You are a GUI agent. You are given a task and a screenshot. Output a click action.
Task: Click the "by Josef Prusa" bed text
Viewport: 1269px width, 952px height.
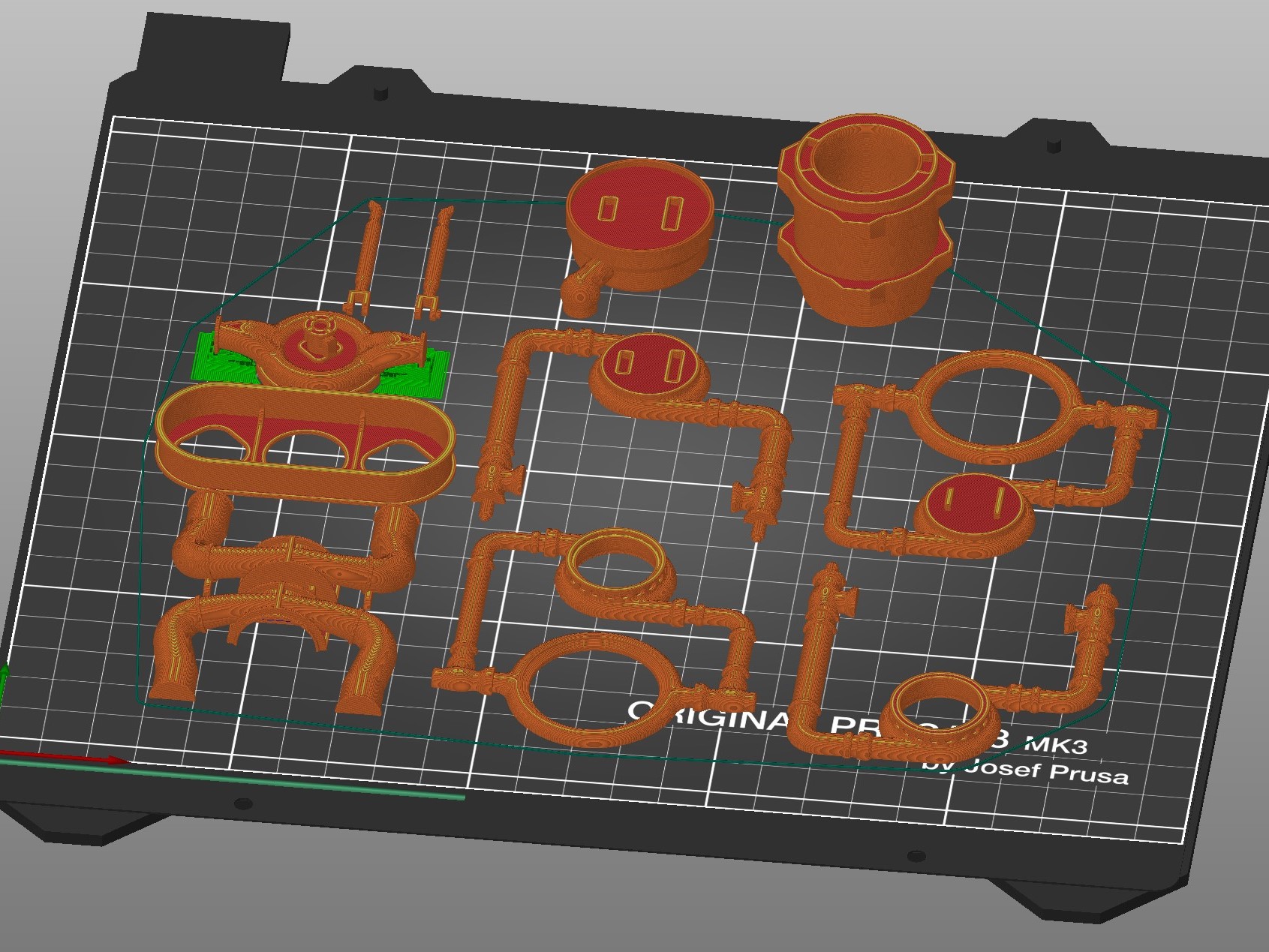click(x=1028, y=770)
